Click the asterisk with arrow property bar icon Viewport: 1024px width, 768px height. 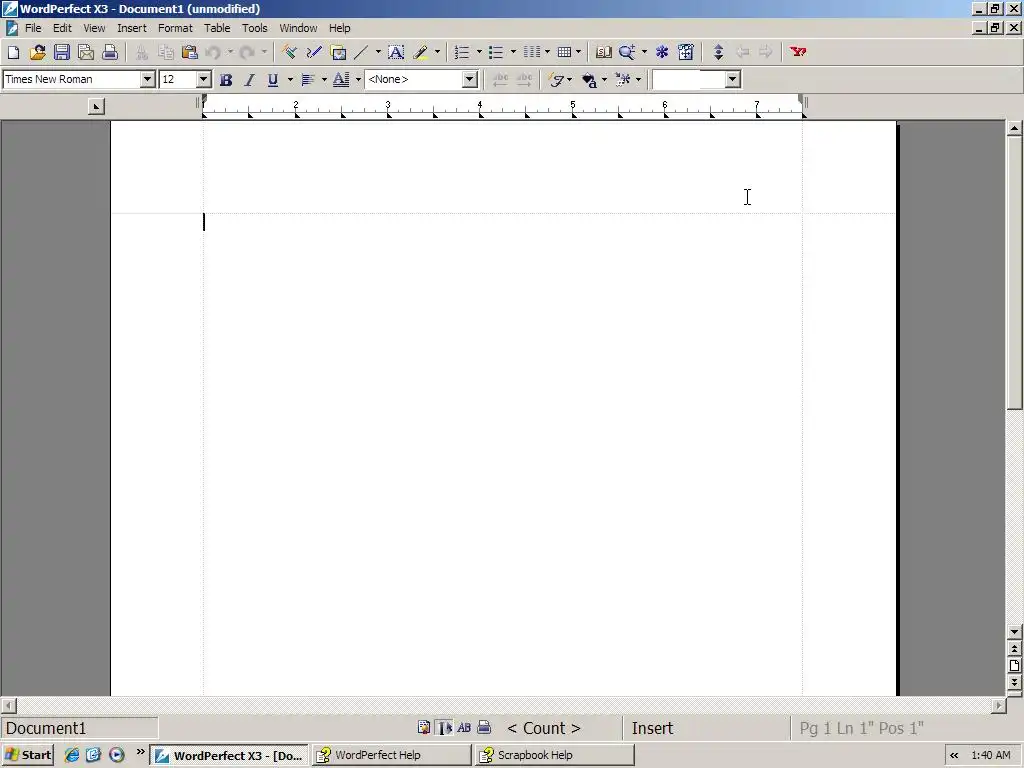(623, 80)
